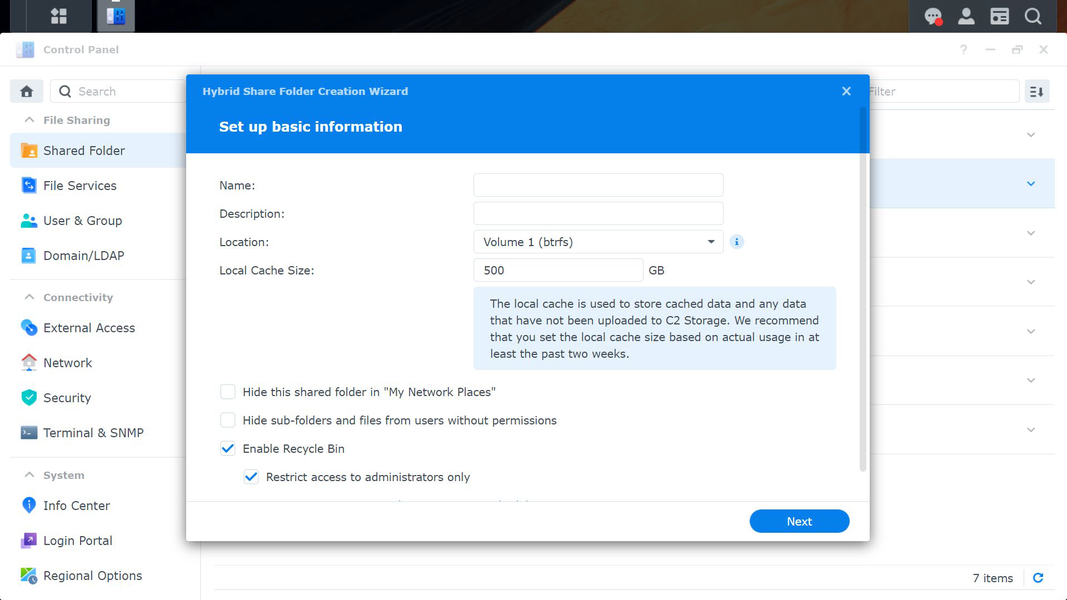
Task: Click the Control Panel title bar icon
Action: [25, 49]
